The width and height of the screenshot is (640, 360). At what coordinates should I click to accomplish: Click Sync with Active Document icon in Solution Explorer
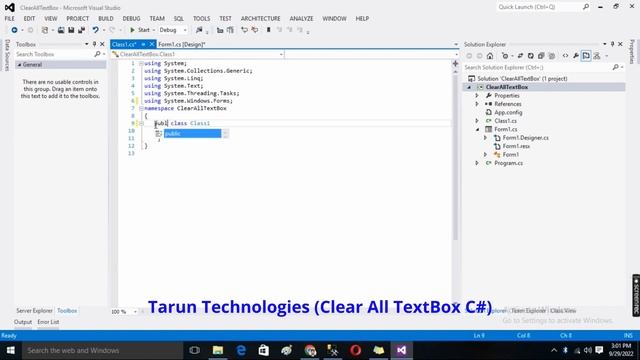coord(520,56)
